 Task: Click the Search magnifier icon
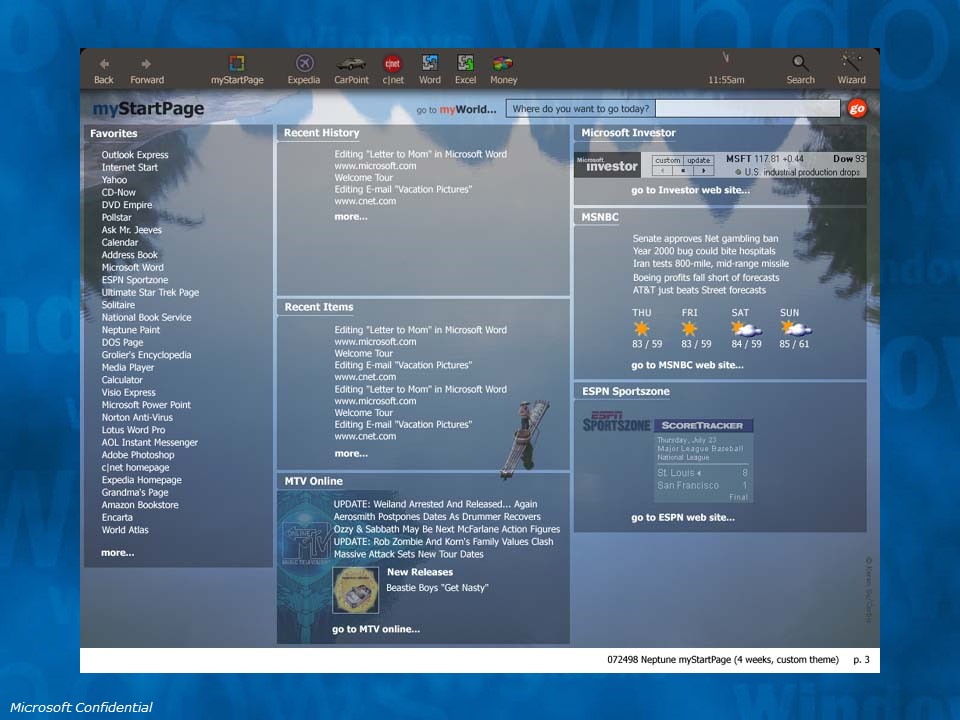[x=800, y=64]
